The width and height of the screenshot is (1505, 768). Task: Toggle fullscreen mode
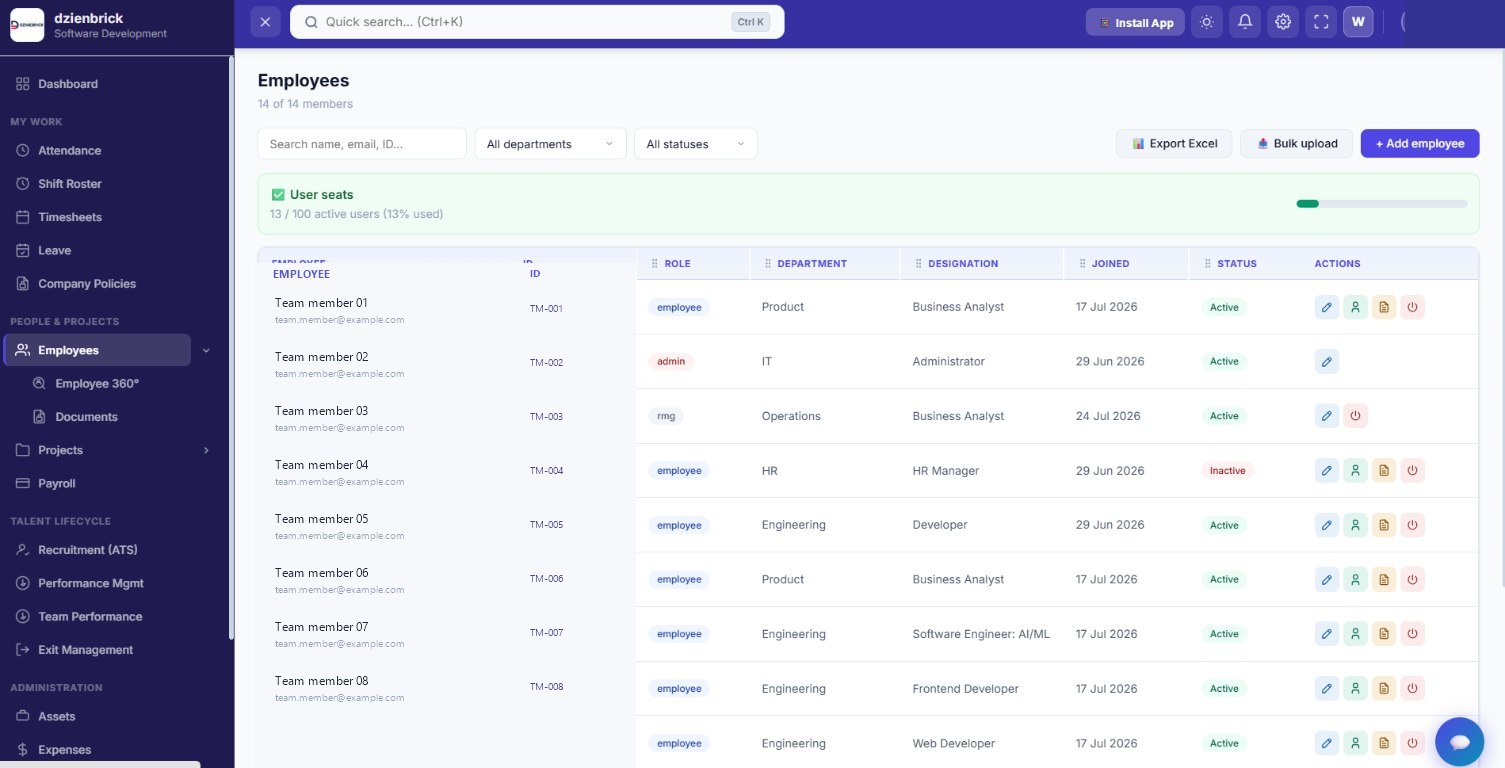tap(1321, 22)
